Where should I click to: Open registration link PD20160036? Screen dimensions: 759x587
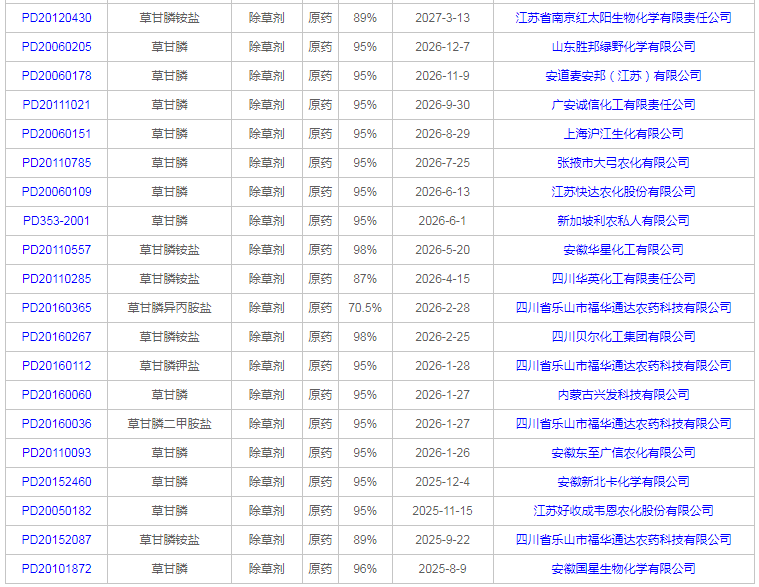point(57,424)
